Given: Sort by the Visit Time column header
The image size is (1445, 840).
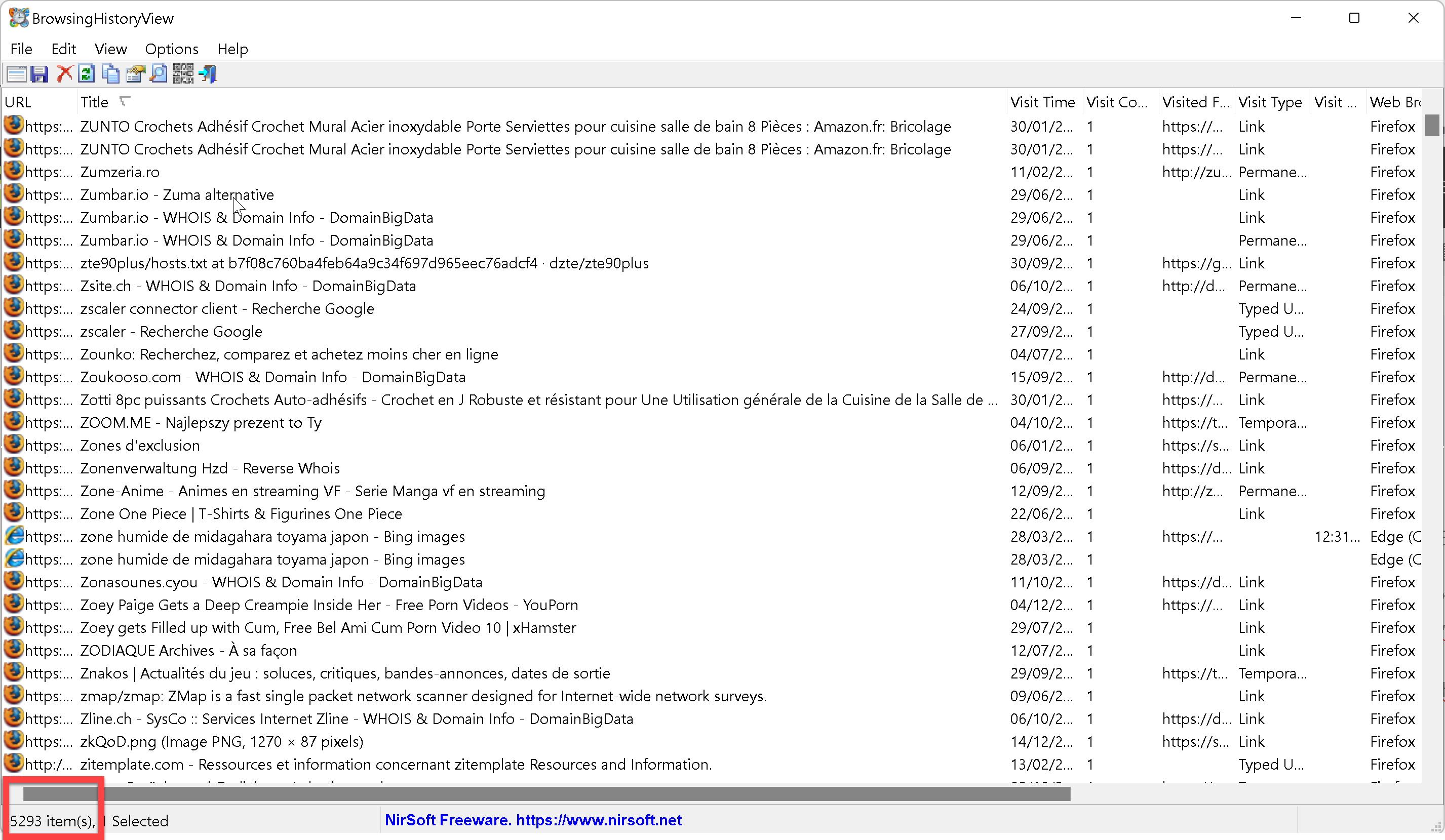Looking at the screenshot, I should point(1042,102).
